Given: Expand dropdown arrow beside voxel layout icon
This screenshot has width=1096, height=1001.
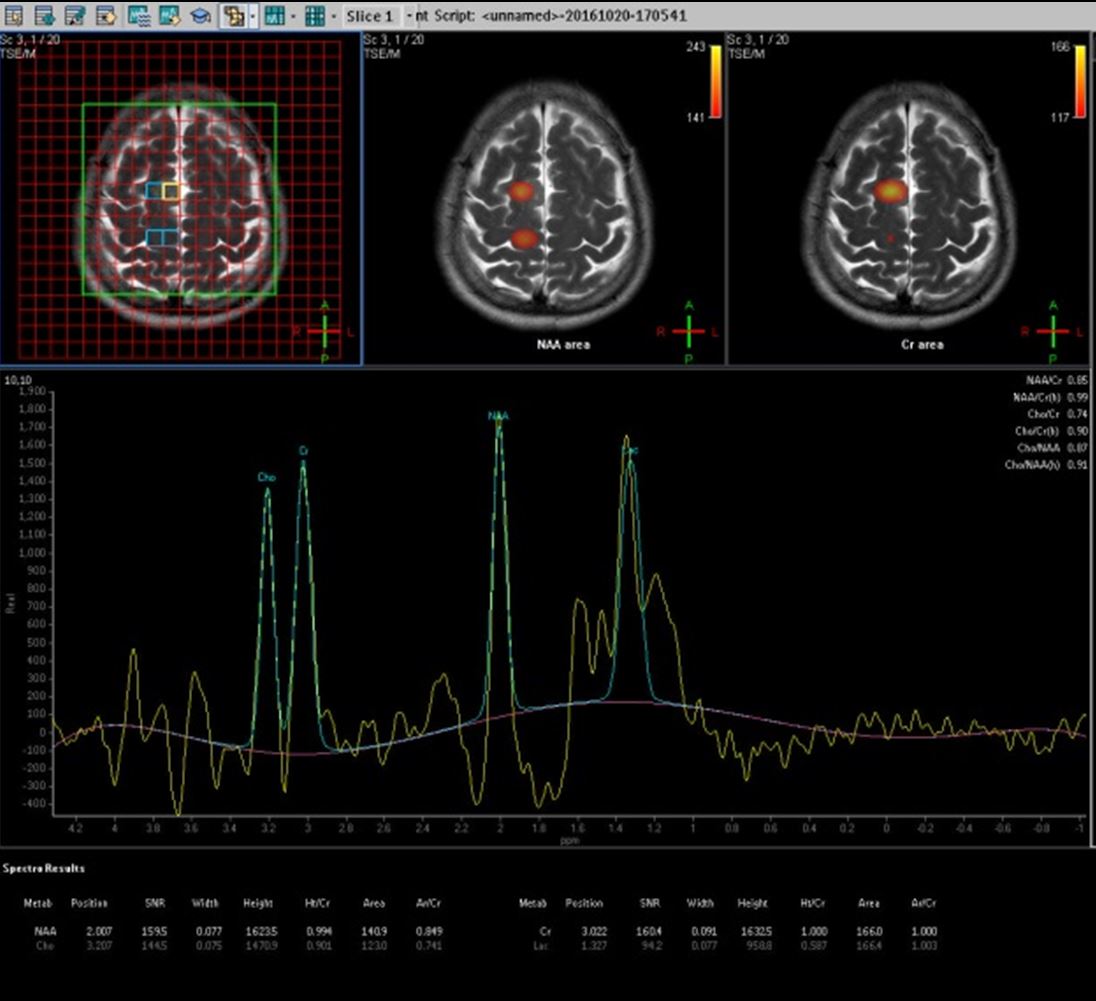Looking at the screenshot, I should tap(252, 15).
